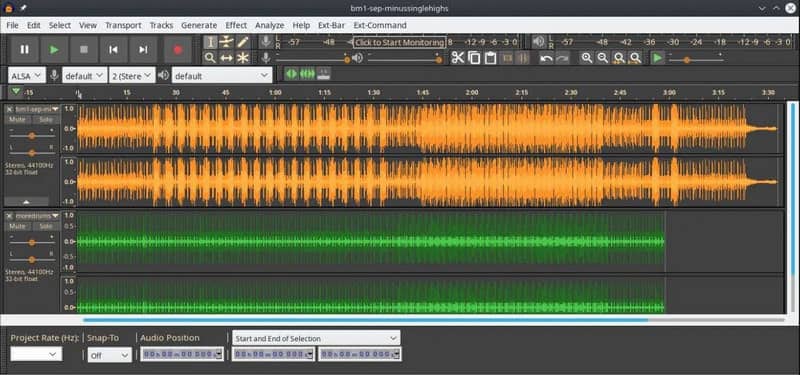
Task: Close the moredrums track with X
Action: (x=9, y=216)
